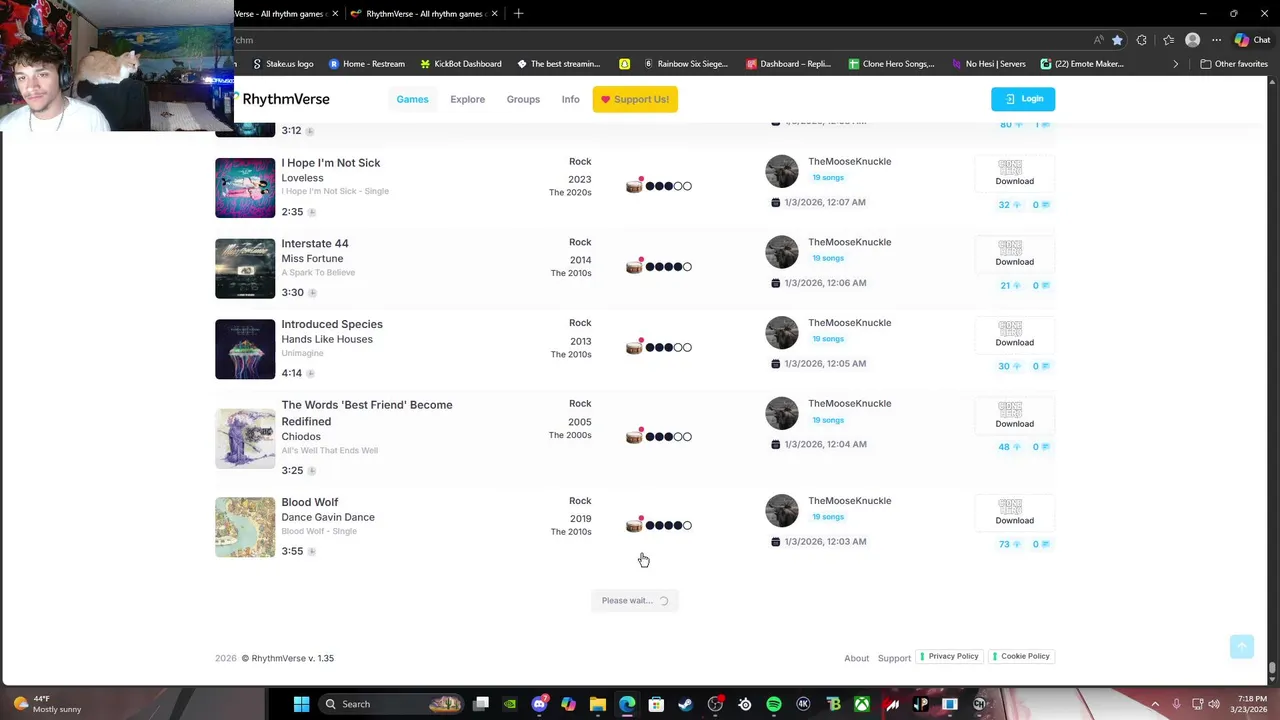Click the RhythmVerse site logo
The width and height of the screenshot is (1280, 720).
tap(282, 99)
